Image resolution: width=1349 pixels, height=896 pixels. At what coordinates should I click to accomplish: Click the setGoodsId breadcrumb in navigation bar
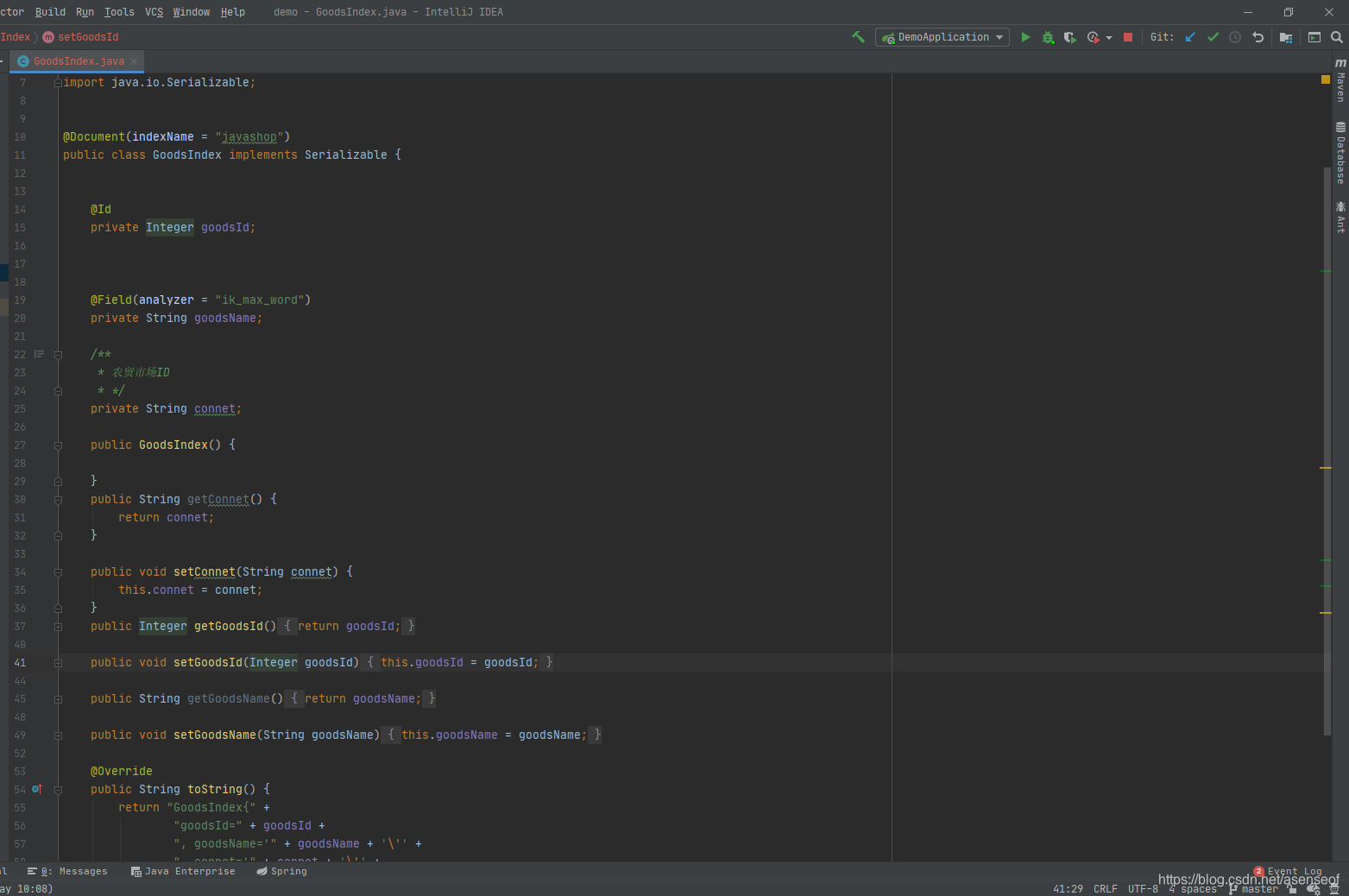[81, 37]
